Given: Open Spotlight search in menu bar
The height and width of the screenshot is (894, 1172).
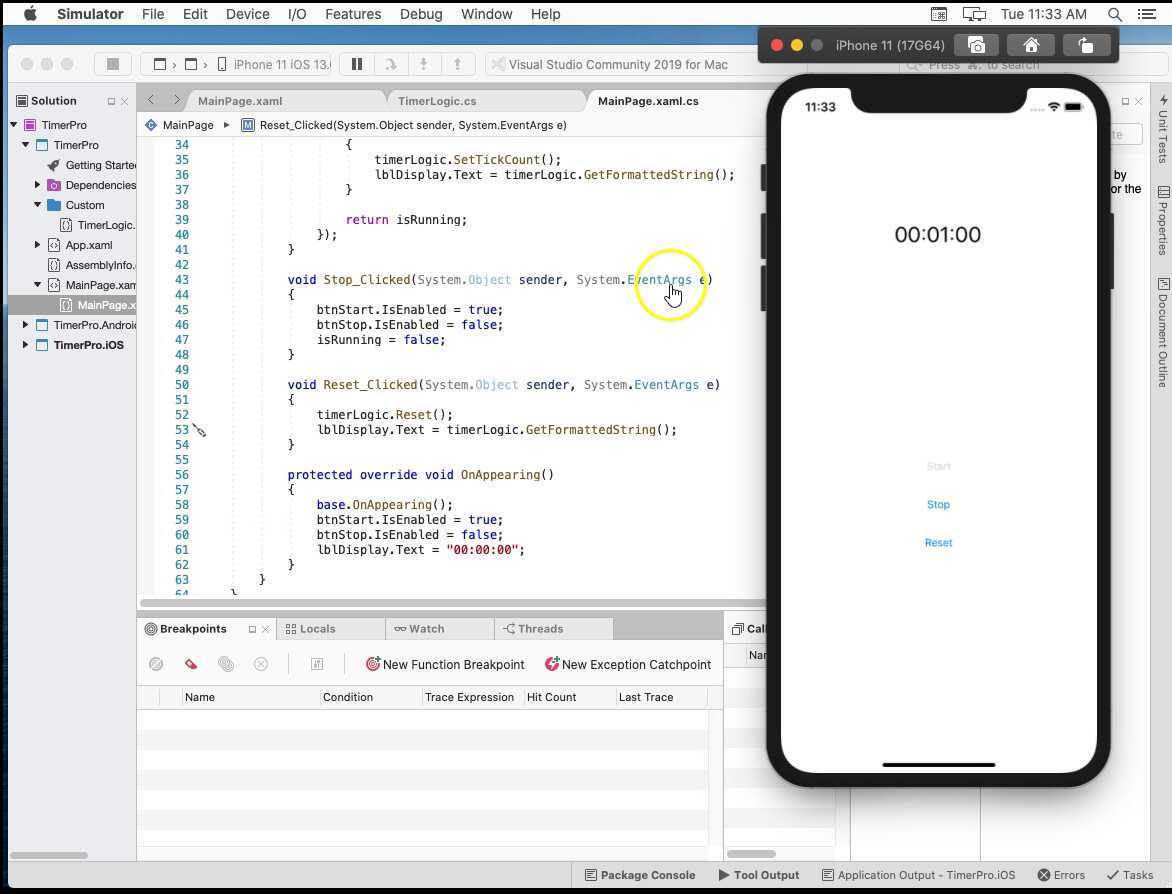Looking at the screenshot, I should pyautogui.click(x=1113, y=14).
